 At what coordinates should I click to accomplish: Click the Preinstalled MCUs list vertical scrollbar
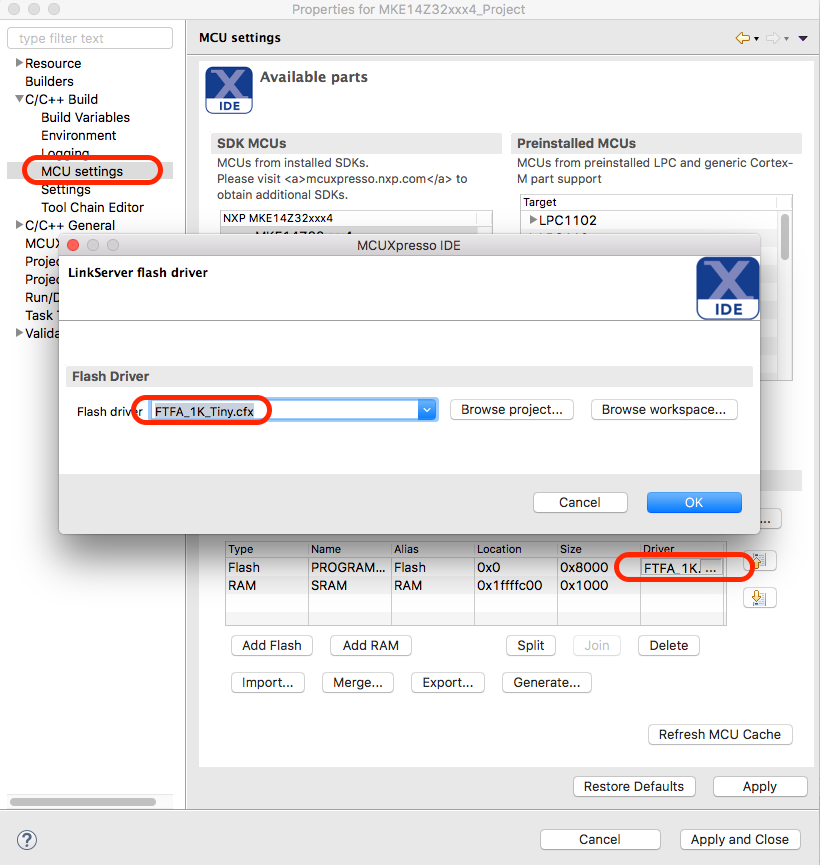[x=785, y=237]
